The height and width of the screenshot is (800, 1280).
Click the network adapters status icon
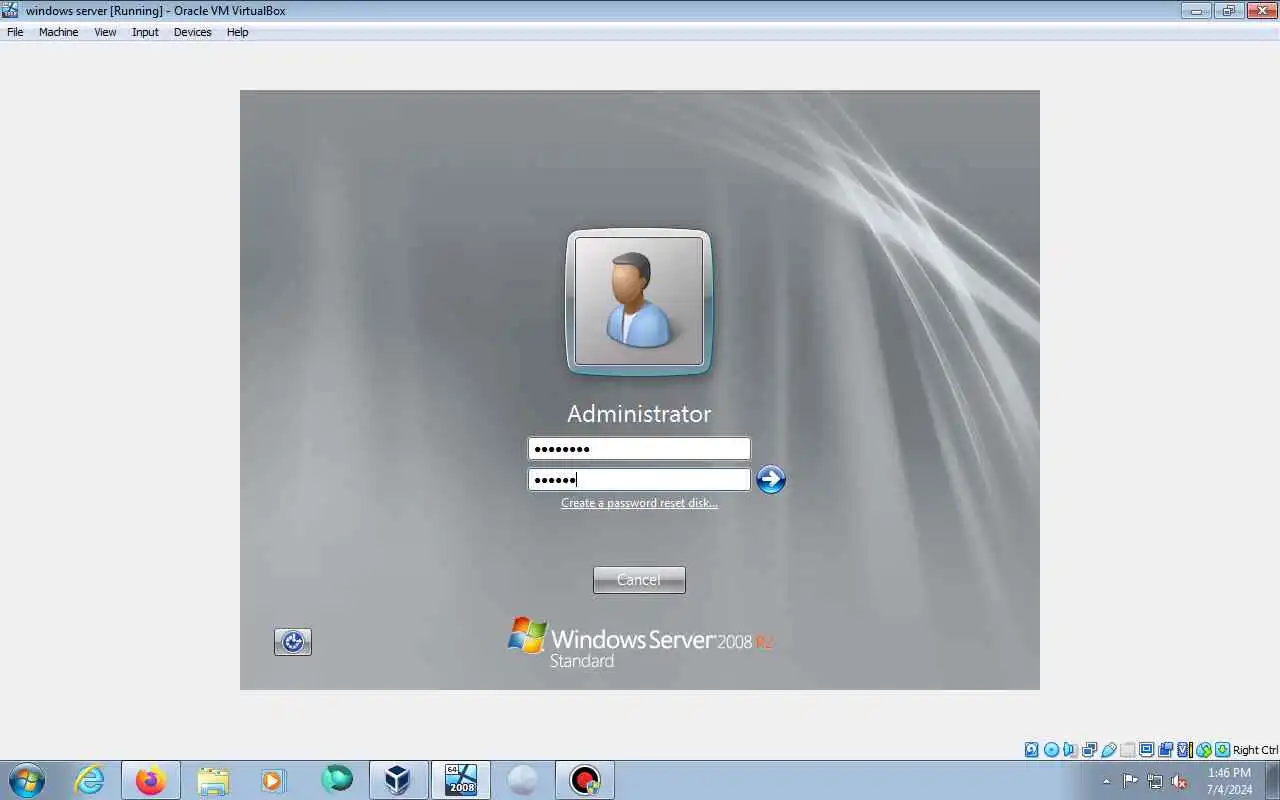[1089, 750]
